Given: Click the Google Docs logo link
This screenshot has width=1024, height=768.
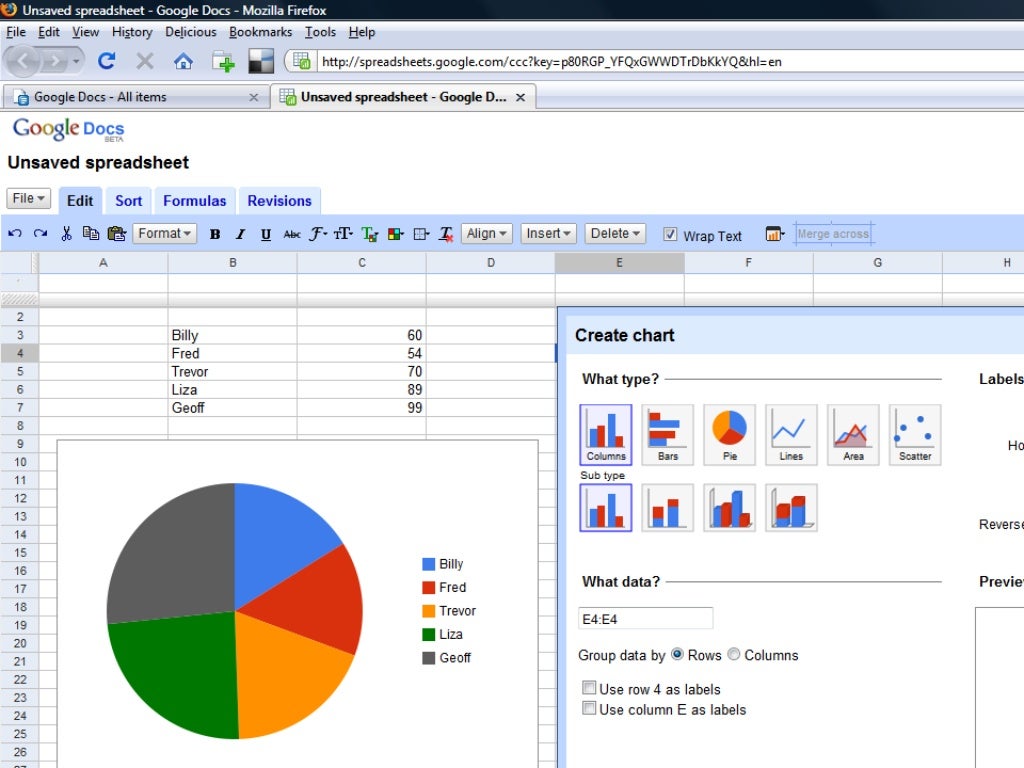Looking at the screenshot, I should tap(69, 129).
